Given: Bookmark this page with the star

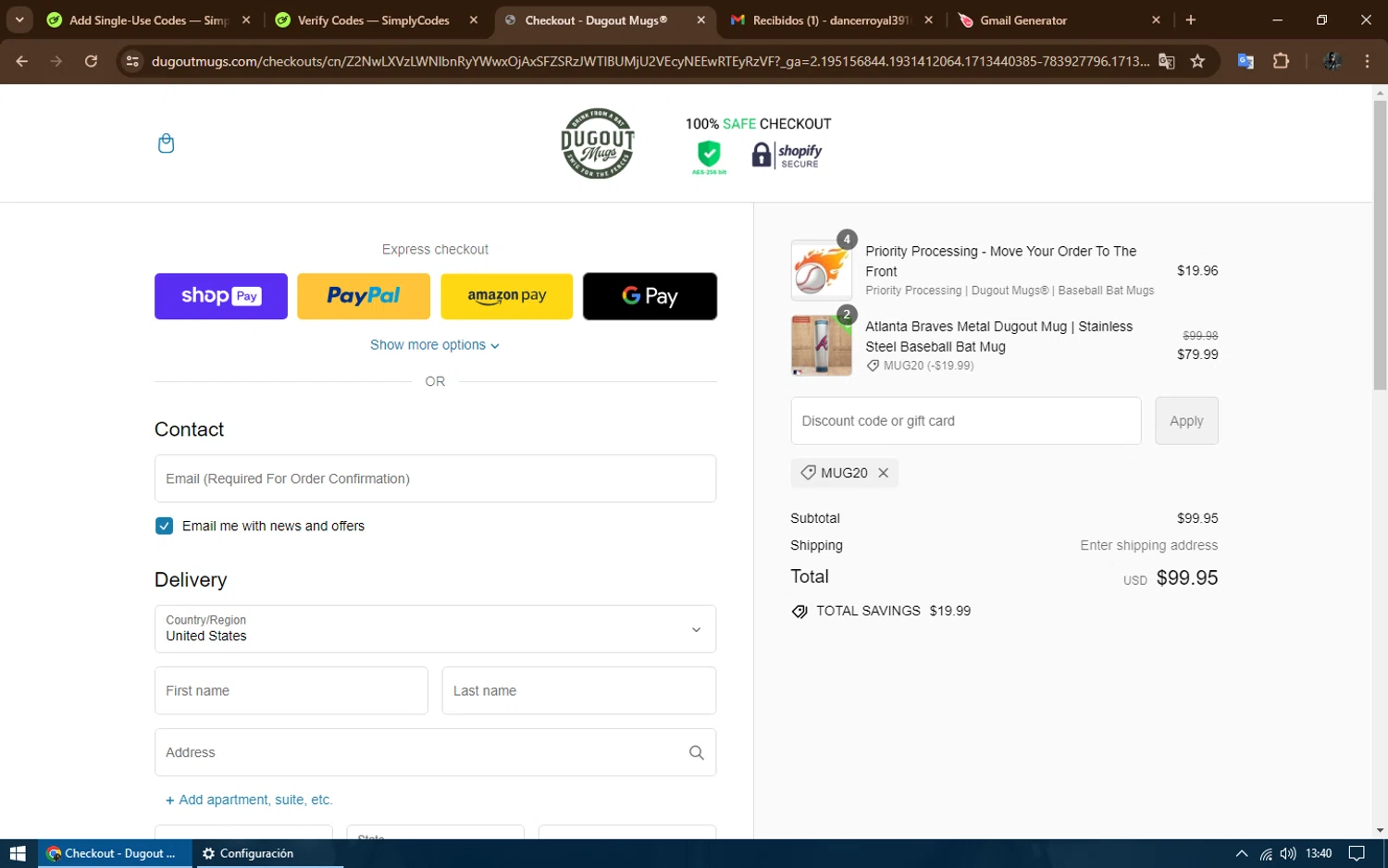Looking at the screenshot, I should [x=1197, y=61].
